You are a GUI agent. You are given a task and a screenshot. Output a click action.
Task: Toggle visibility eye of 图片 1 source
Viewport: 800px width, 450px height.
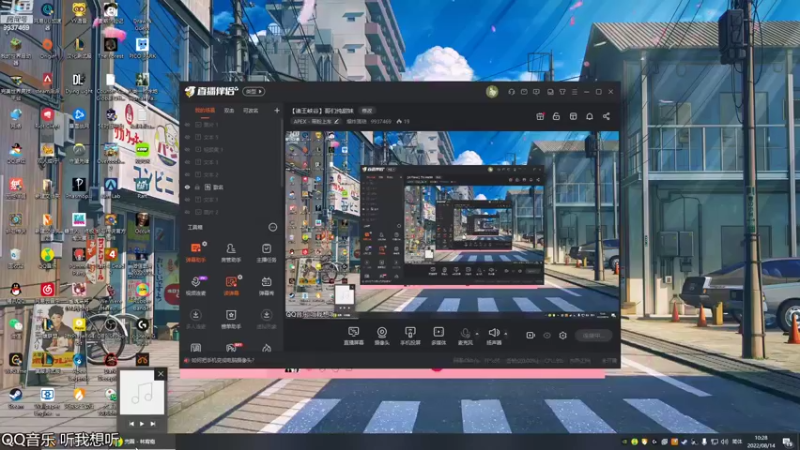(x=187, y=124)
